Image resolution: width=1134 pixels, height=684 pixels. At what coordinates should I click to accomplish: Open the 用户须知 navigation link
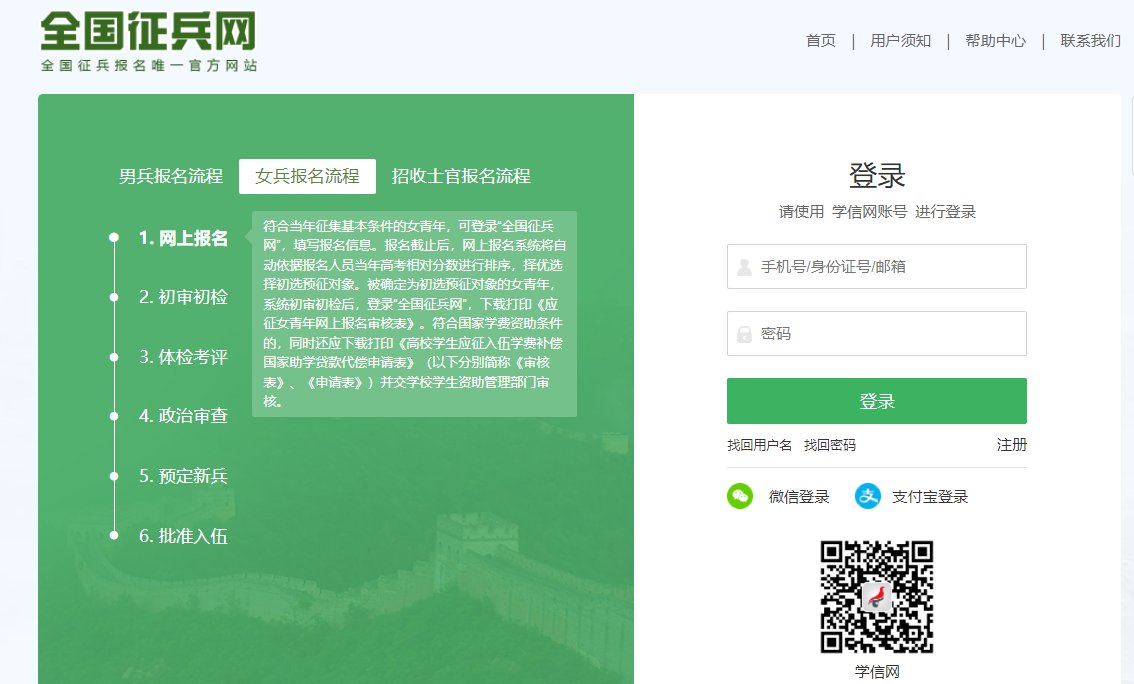click(x=900, y=40)
